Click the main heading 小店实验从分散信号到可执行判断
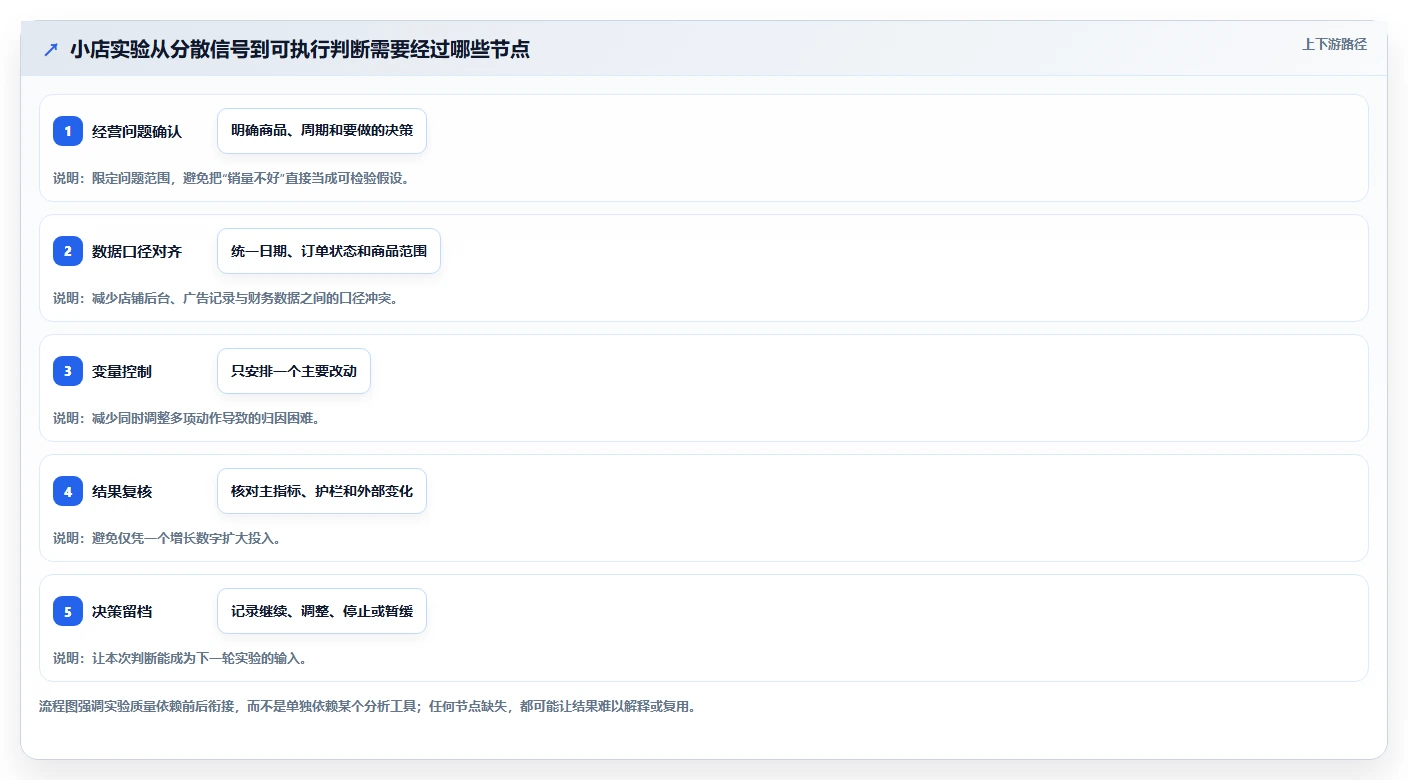The height and width of the screenshot is (780, 1408). pyautogui.click(x=300, y=49)
